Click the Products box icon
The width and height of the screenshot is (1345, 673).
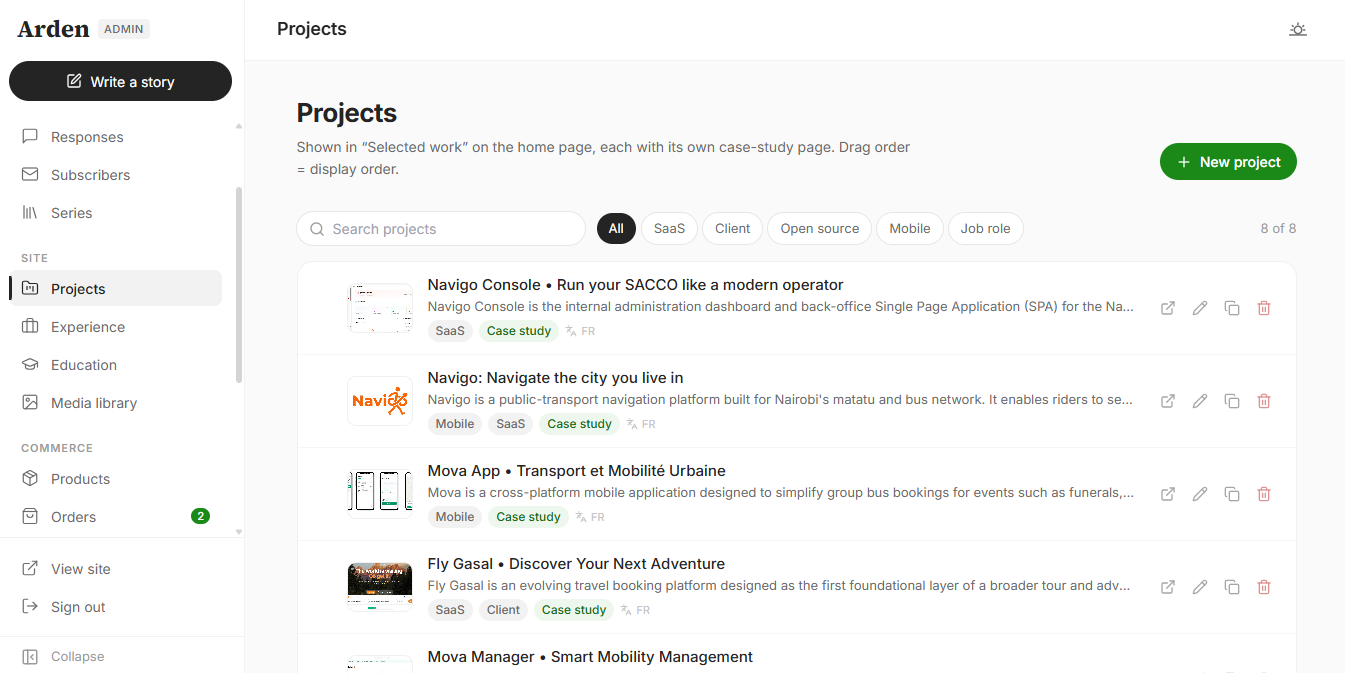(30, 478)
